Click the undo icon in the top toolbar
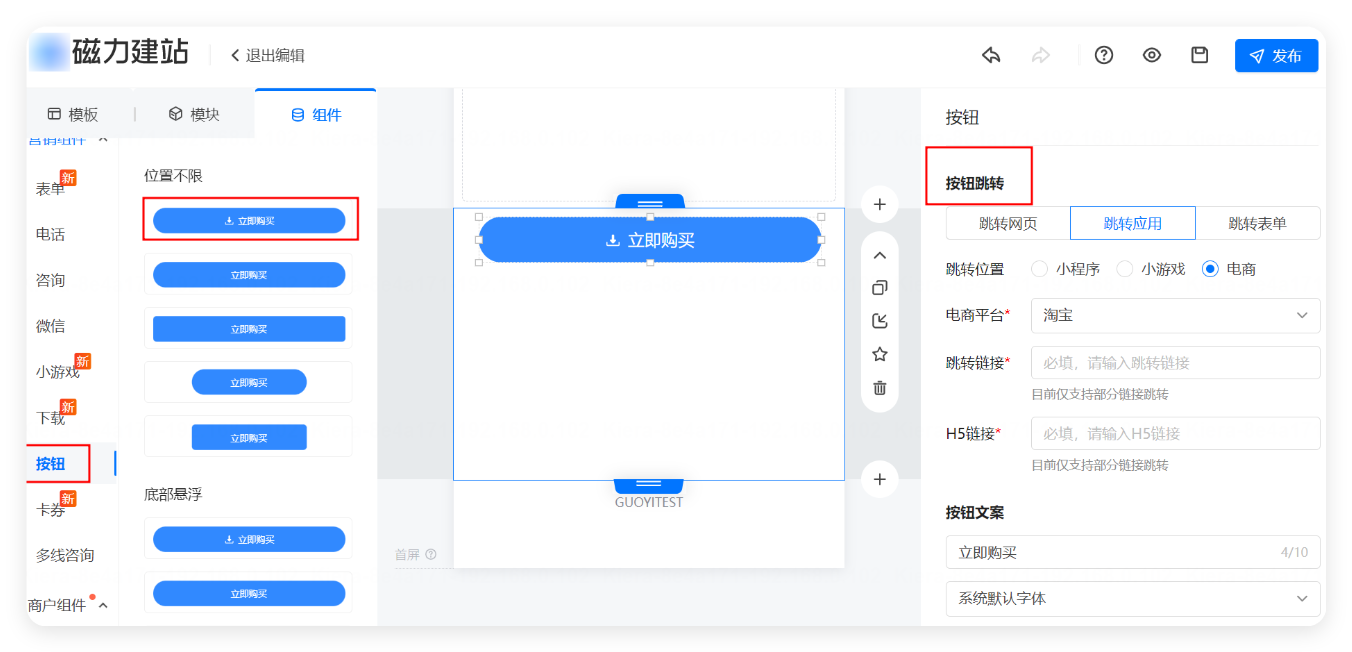The height and width of the screenshot is (652, 1352). tap(991, 56)
